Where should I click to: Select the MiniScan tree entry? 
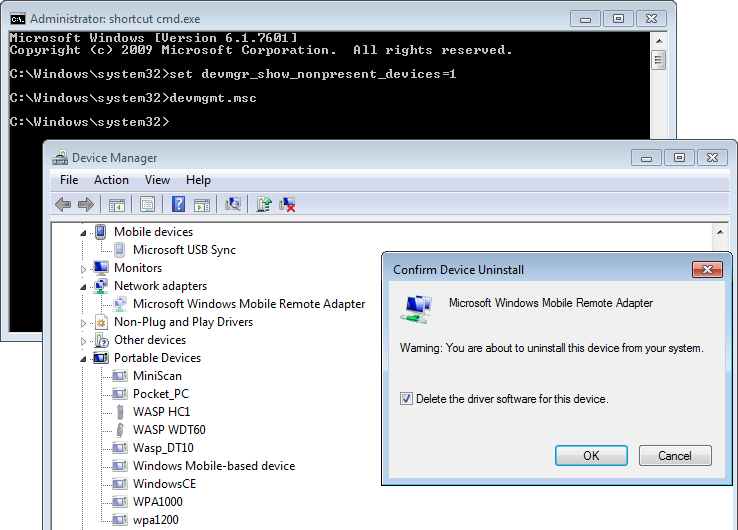click(157, 376)
